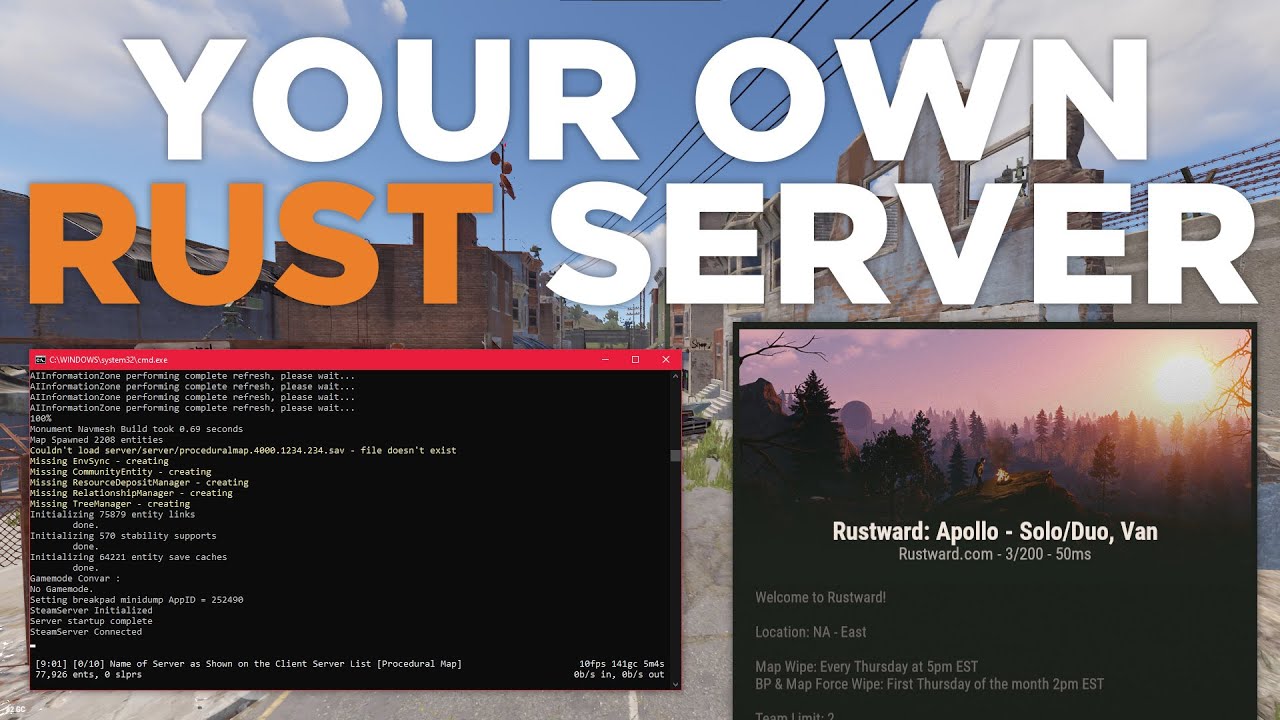1280x720 pixels.
Task: Click the "Gamemode Convar :" console line
Action: coord(75,578)
